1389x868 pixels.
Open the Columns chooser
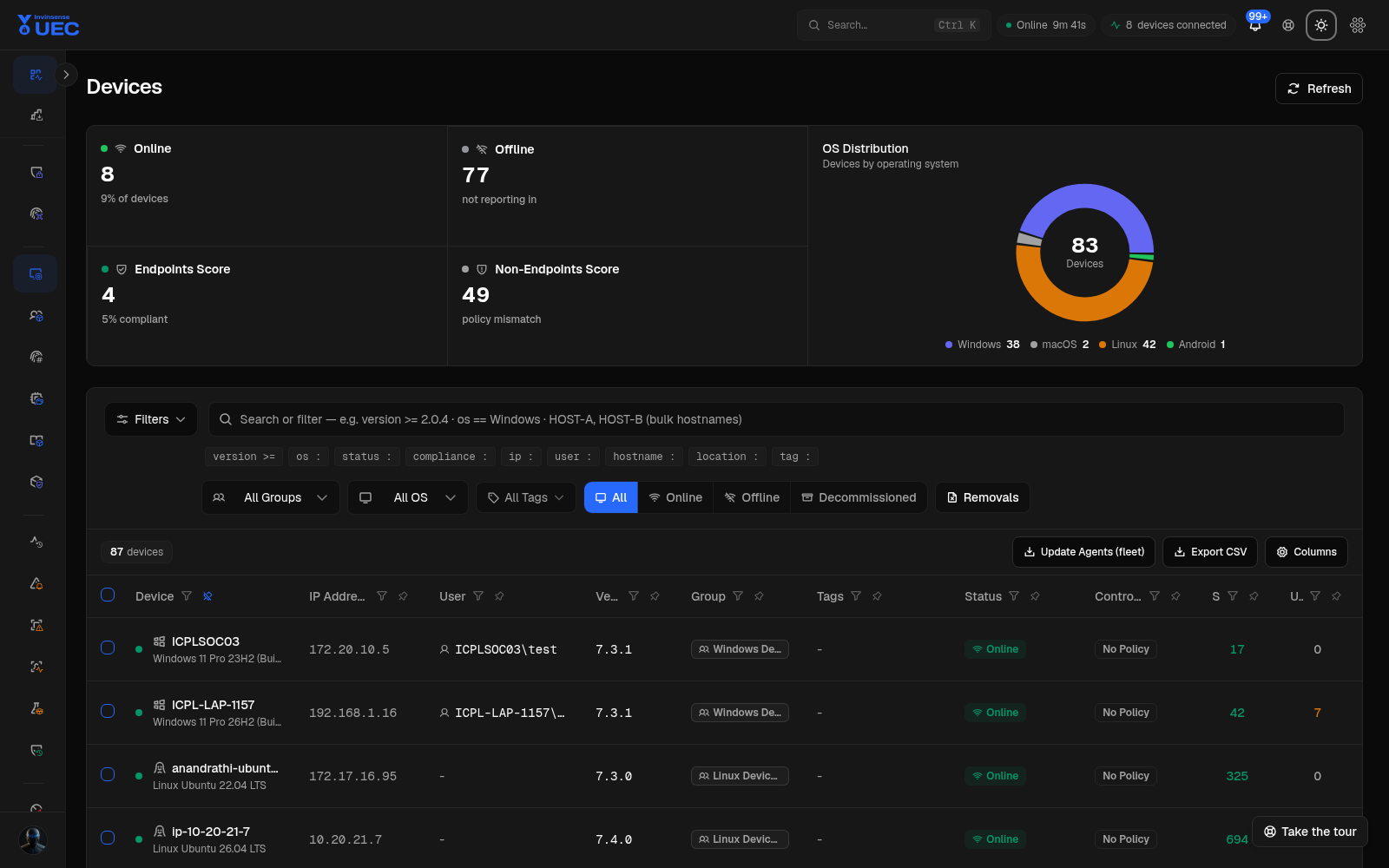tap(1307, 552)
